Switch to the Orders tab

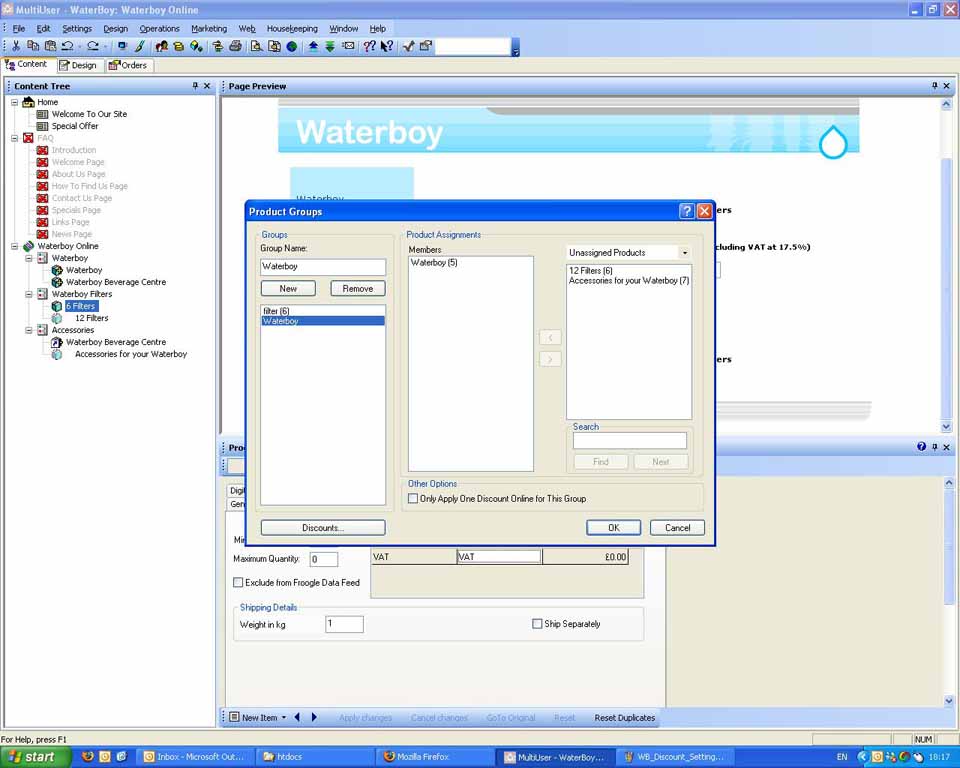click(128, 65)
